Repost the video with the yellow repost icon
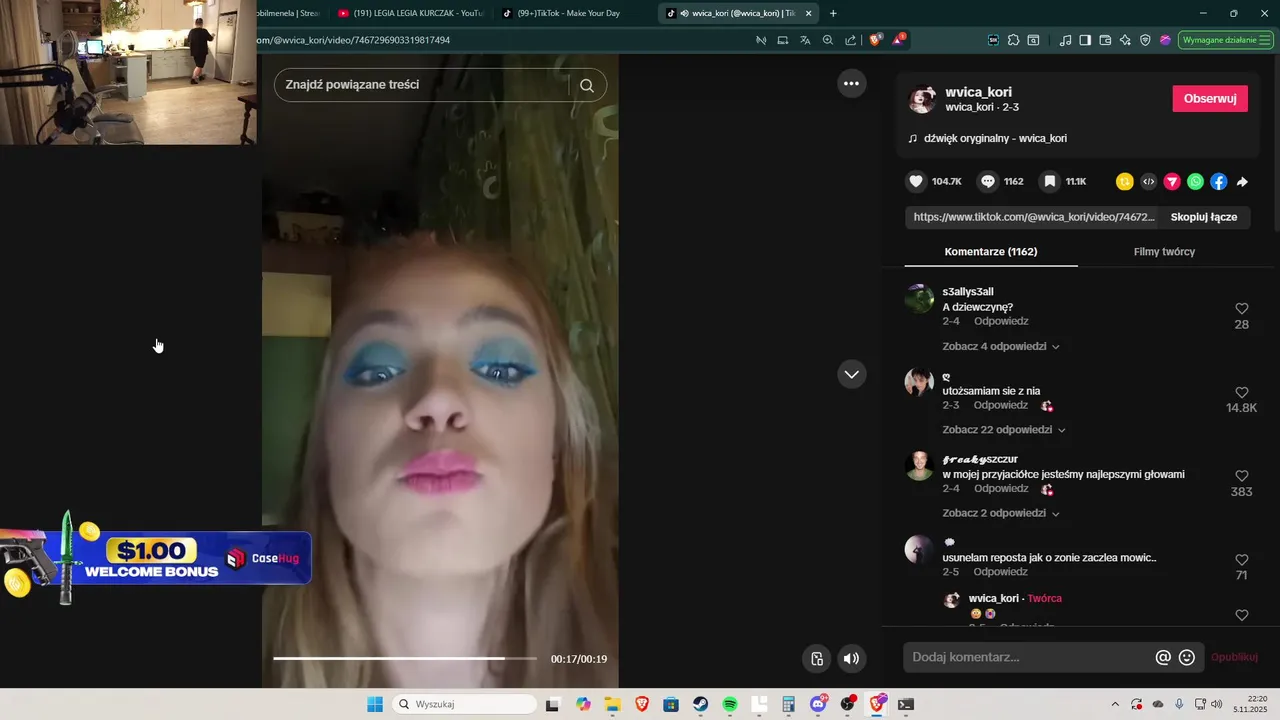Viewport: 1280px width, 720px height. click(x=1125, y=181)
